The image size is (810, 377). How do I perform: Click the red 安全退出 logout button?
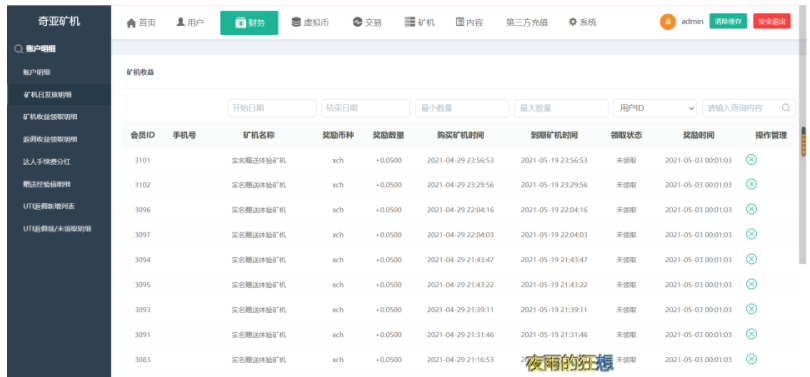[x=772, y=21]
